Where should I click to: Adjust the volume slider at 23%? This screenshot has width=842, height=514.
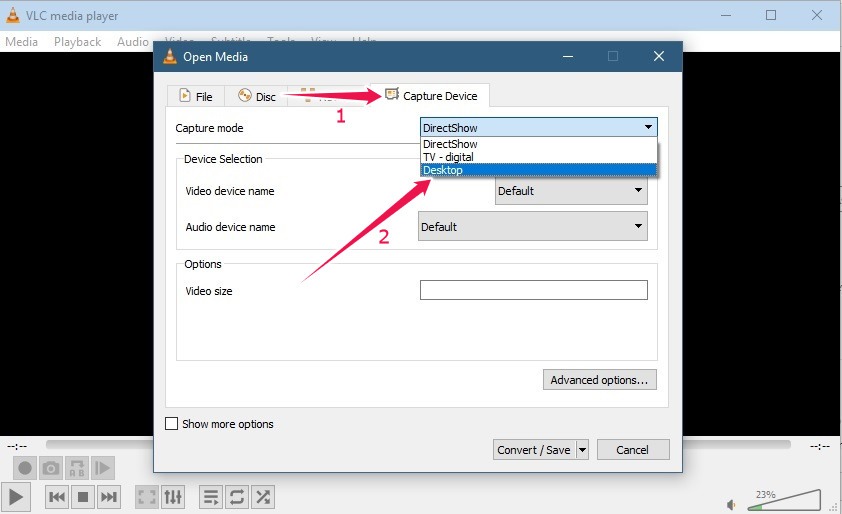tap(784, 500)
